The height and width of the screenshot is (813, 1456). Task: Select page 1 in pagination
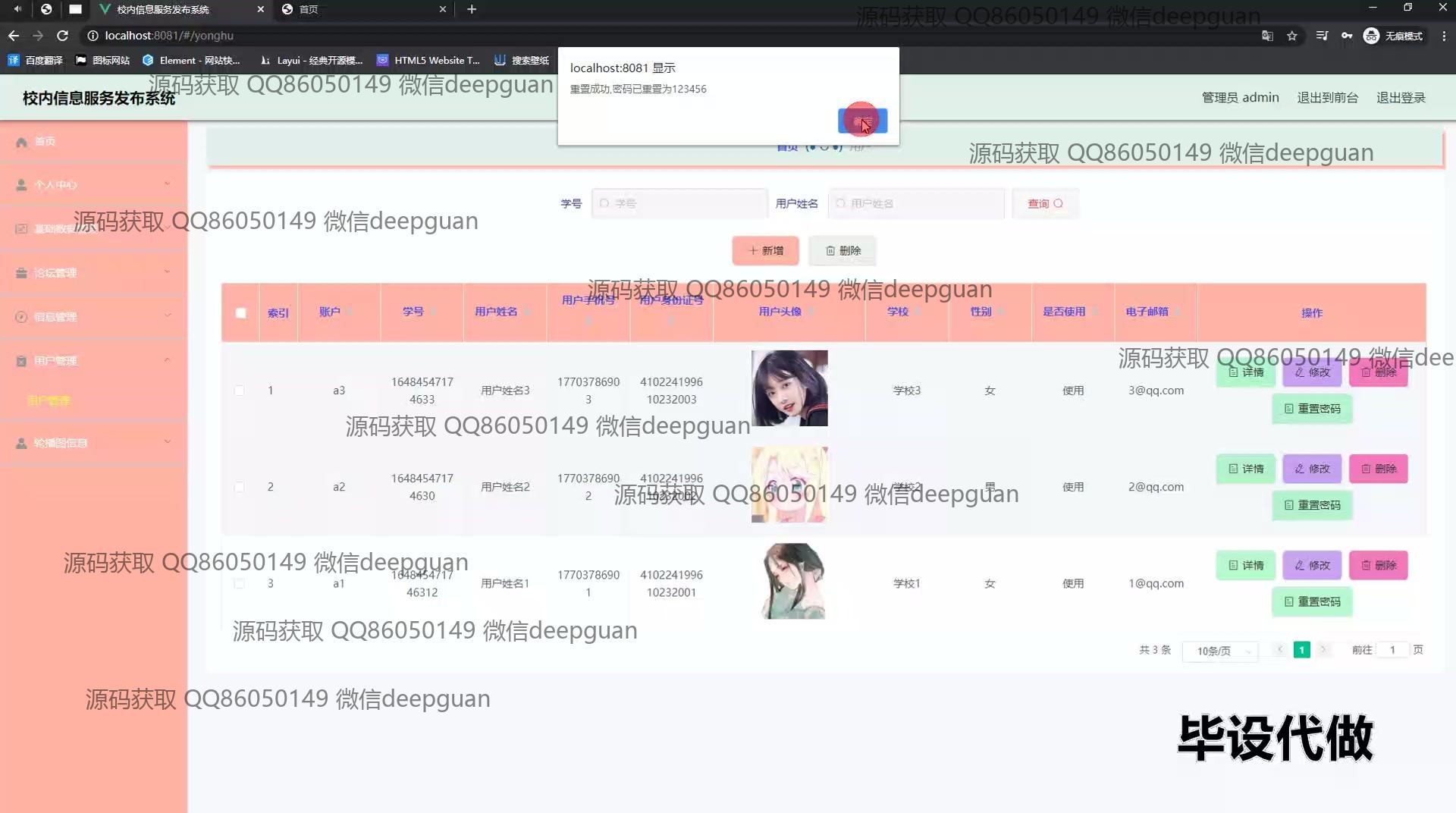click(1302, 650)
